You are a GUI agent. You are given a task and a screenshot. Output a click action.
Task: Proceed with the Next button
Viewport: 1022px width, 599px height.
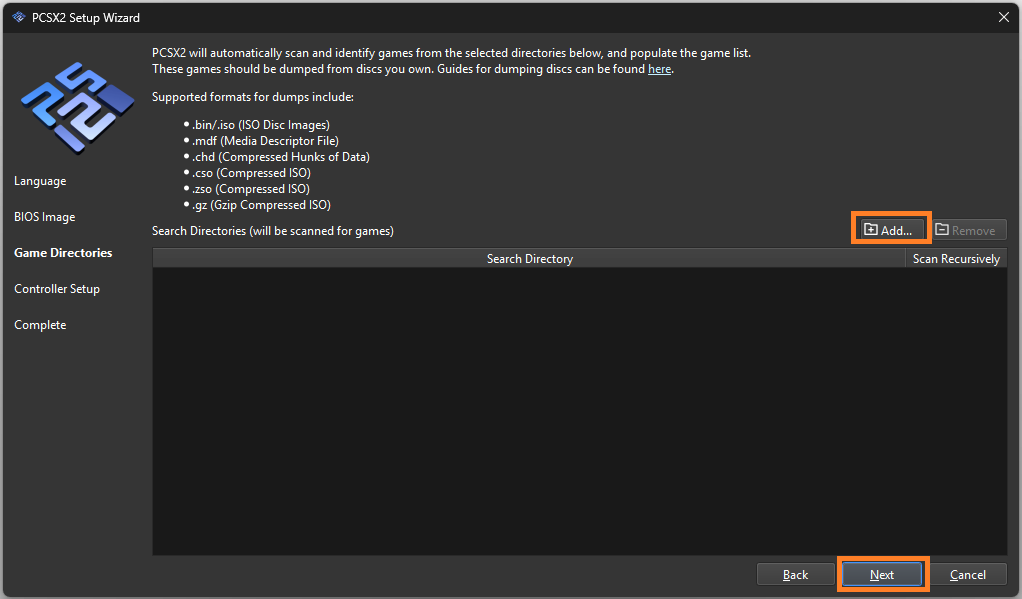click(882, 574)
